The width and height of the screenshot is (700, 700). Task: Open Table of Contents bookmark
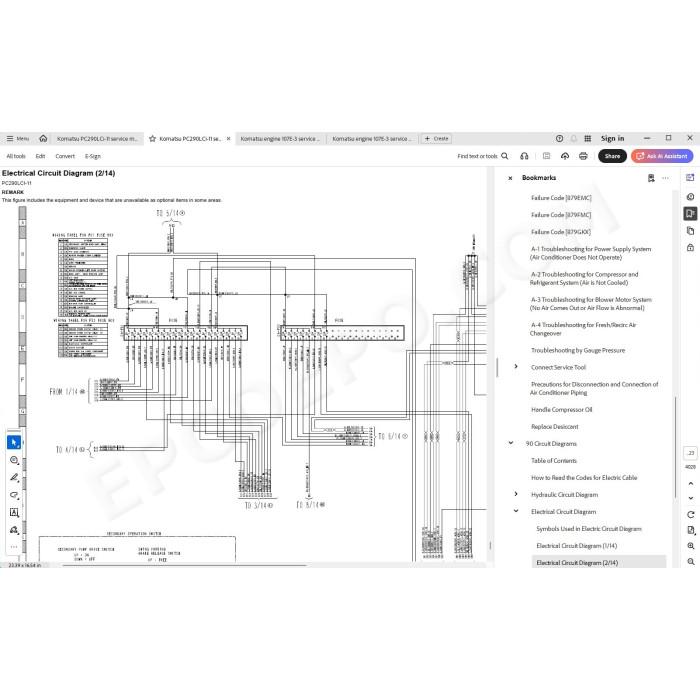tap(554, 461)
